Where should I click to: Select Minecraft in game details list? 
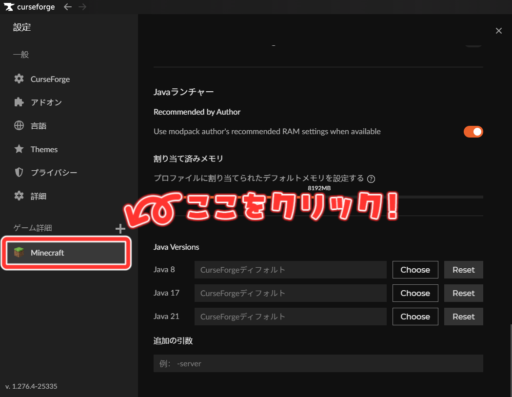pos(66,253)
